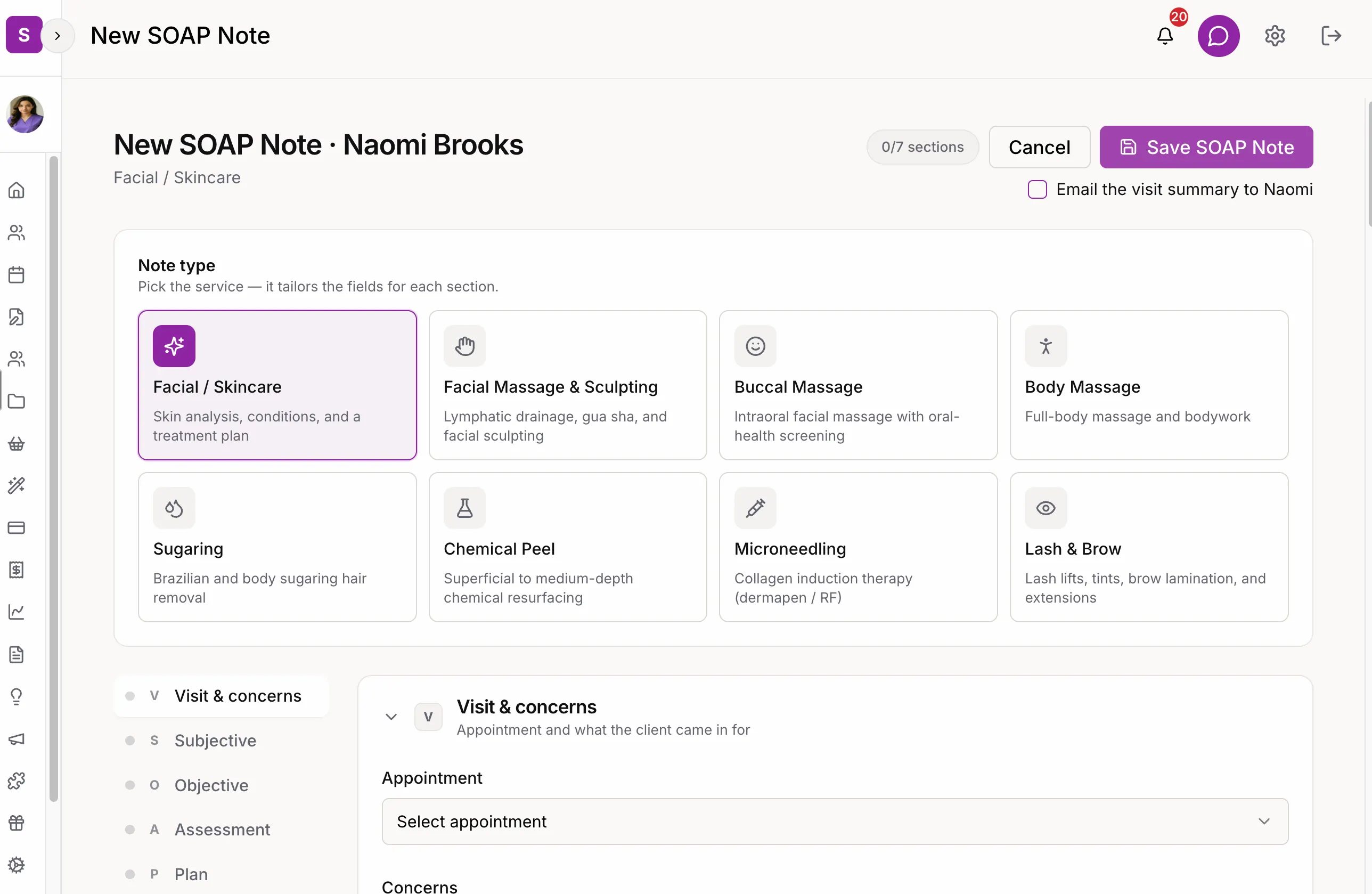Open the gift sidebar icon
This screenshot has width=1372, height=894.
(17, 823)
